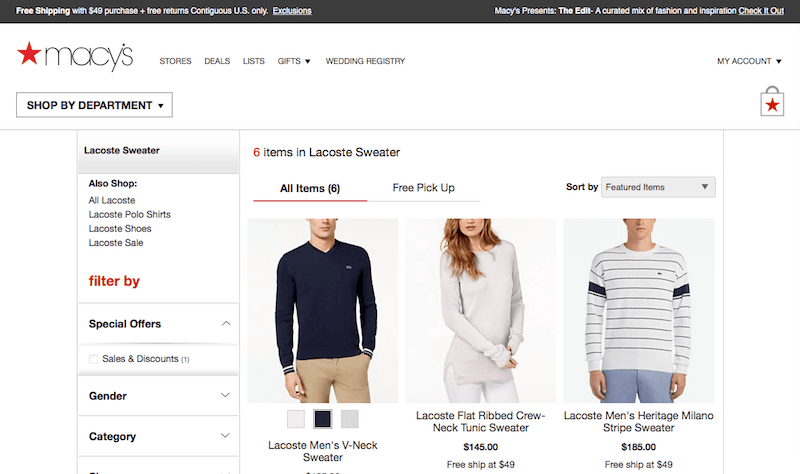Open Wedding Registry page

pos(365,61)
